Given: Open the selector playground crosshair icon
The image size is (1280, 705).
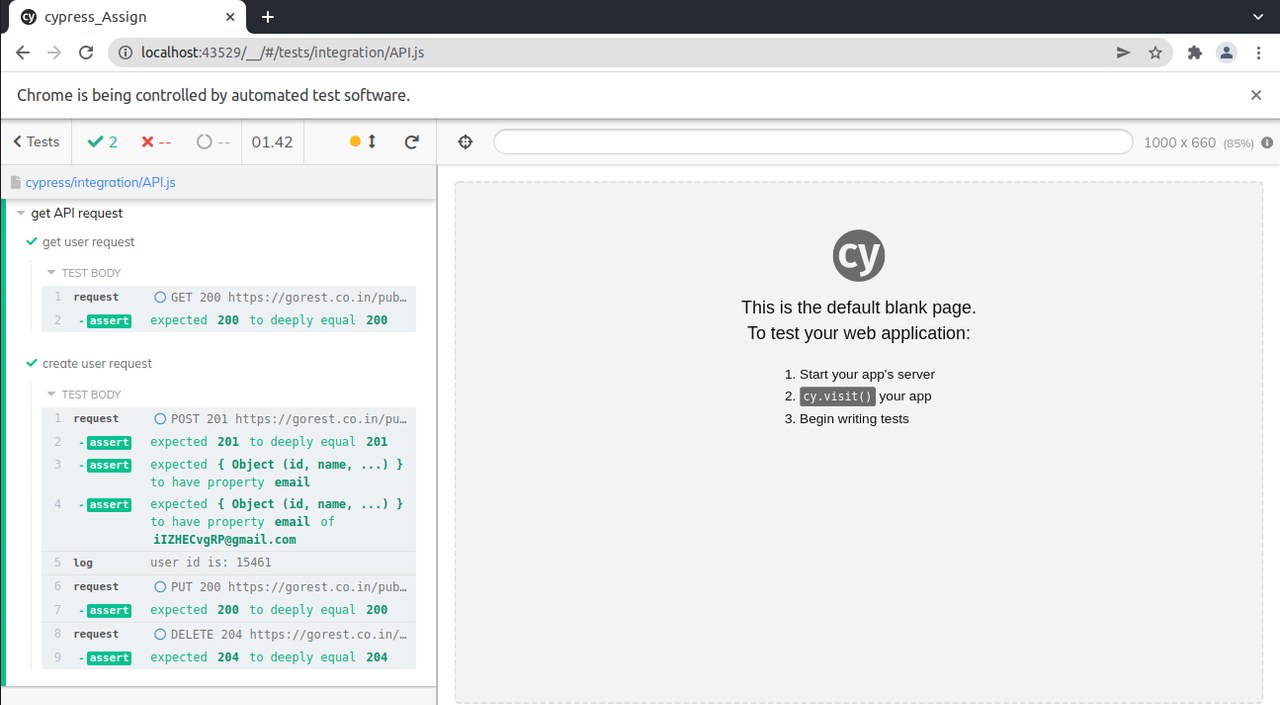Looking at the screenshot, I should [465, 142].
